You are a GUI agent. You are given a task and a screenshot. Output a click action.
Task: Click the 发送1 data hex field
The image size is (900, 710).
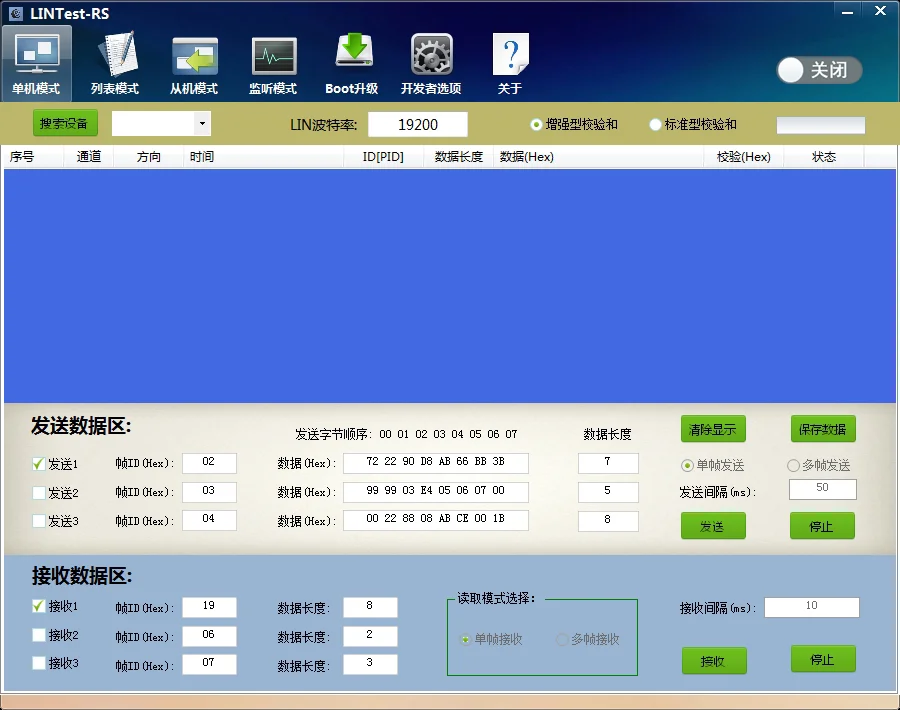pyautogui.click(x=435, y=464)
